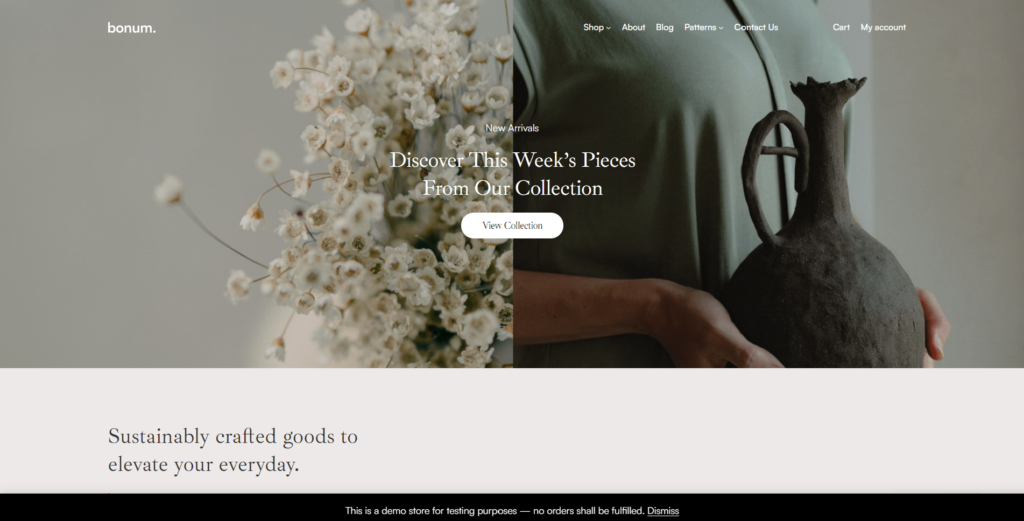Image resolution: width=1024 pixels, height=521 pixels.
Task: Expand the Shop menu chevron
Action: coord(609,28)
